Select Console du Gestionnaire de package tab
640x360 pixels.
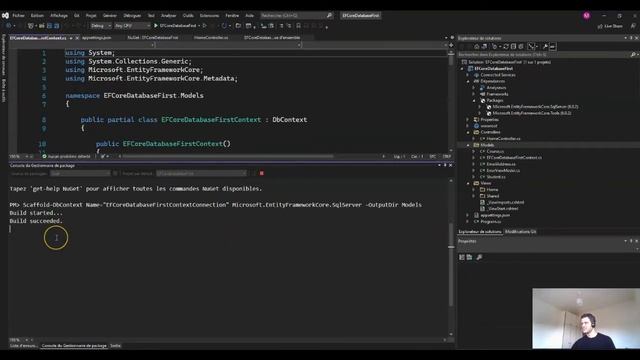[74, 346]
